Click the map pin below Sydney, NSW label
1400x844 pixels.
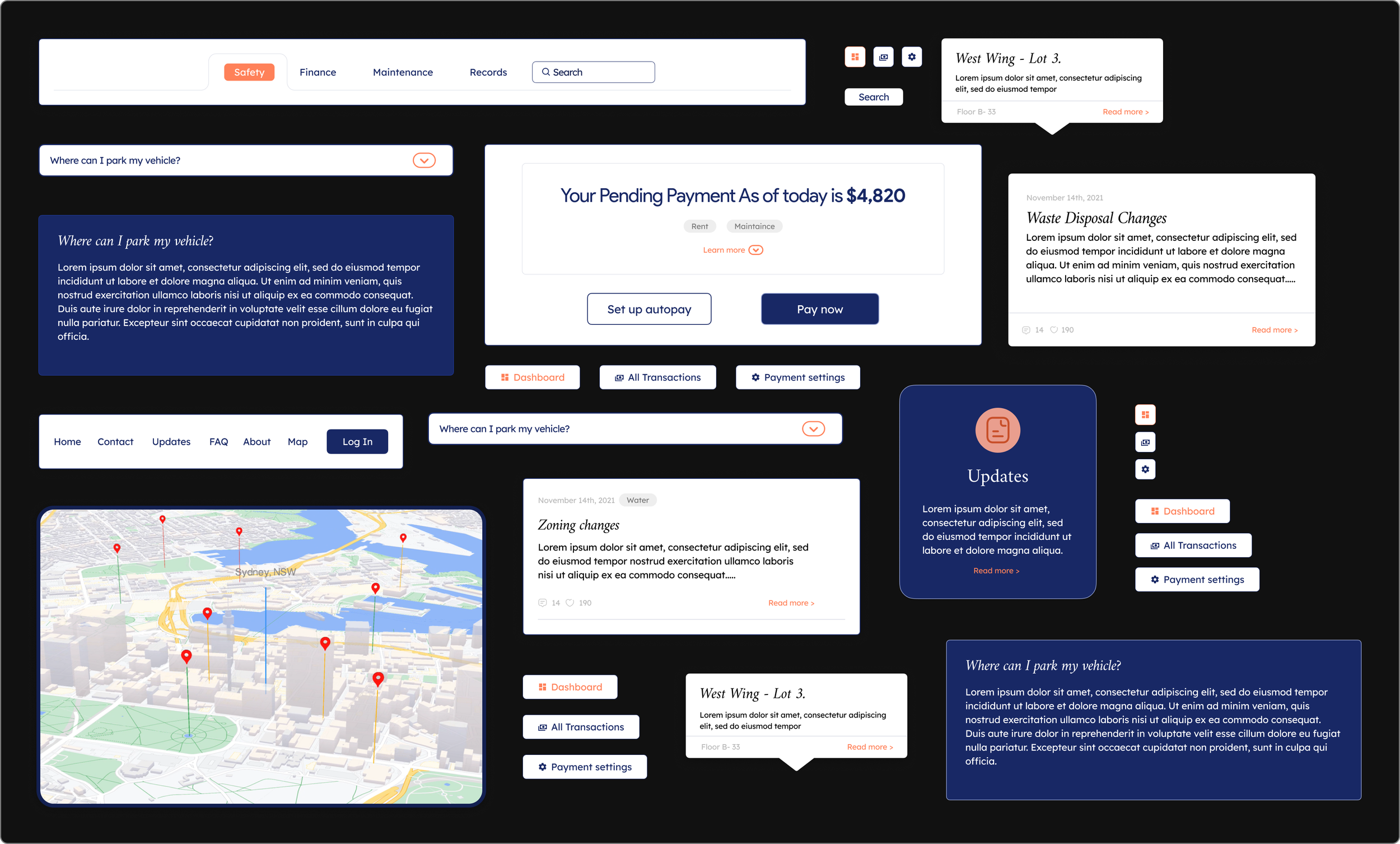pos(207,613)
